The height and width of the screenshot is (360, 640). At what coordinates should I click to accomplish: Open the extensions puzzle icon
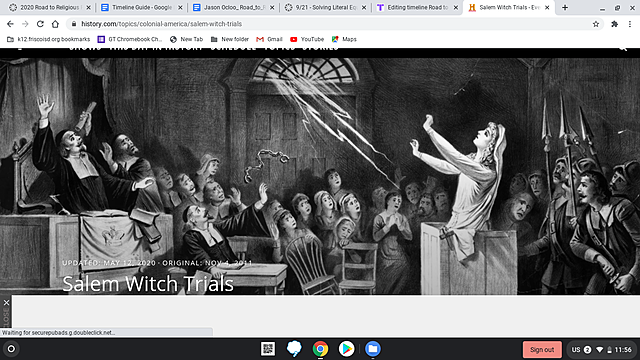[614, 24]
